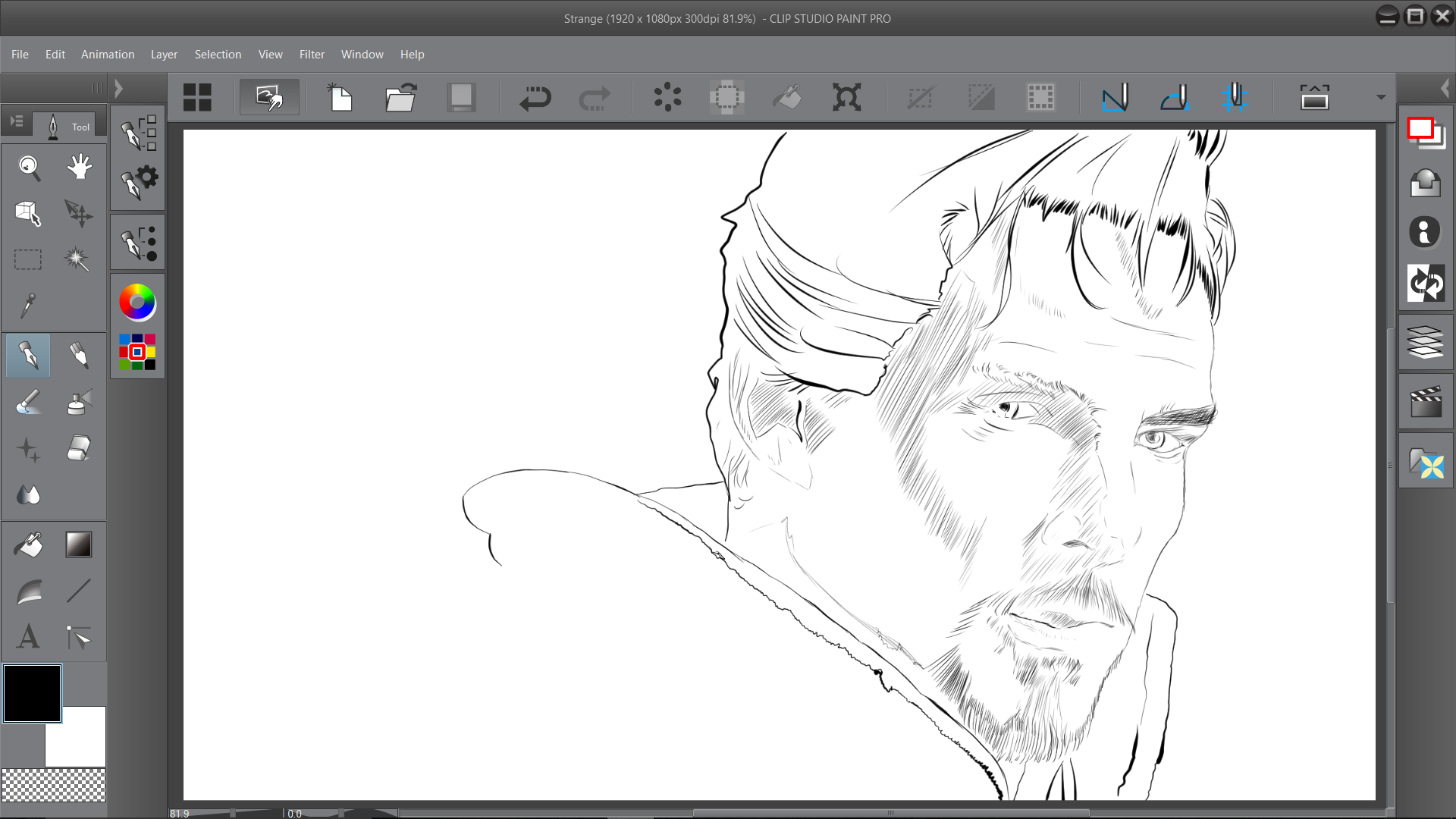Click the CLIP STUDIO launcher grid icon

pos(197,97)
